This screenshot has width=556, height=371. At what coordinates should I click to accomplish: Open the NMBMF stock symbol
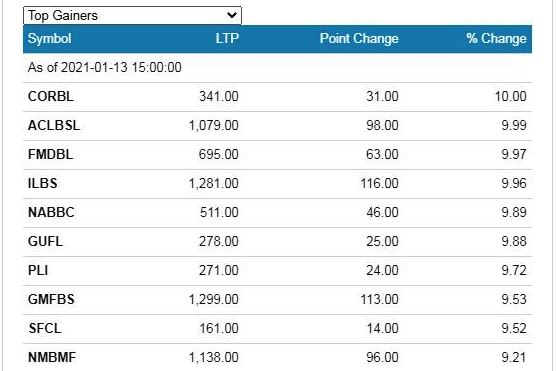(x=52, y=358)
